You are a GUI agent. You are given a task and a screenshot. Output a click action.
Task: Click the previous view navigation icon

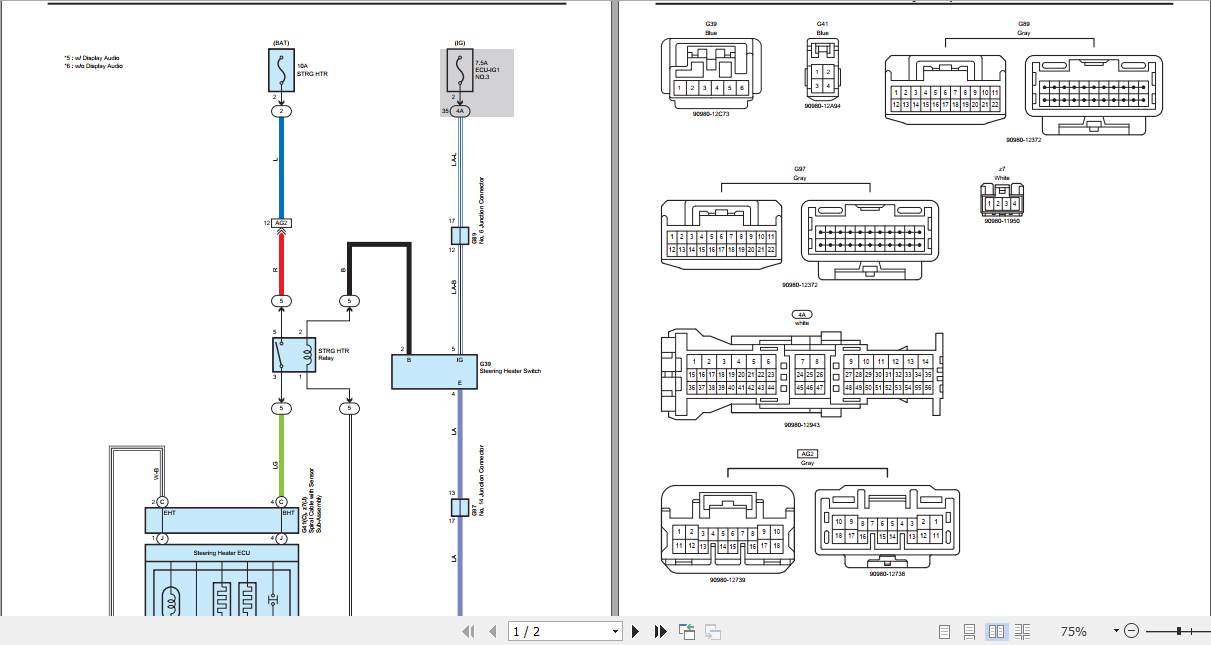[687, 631]
